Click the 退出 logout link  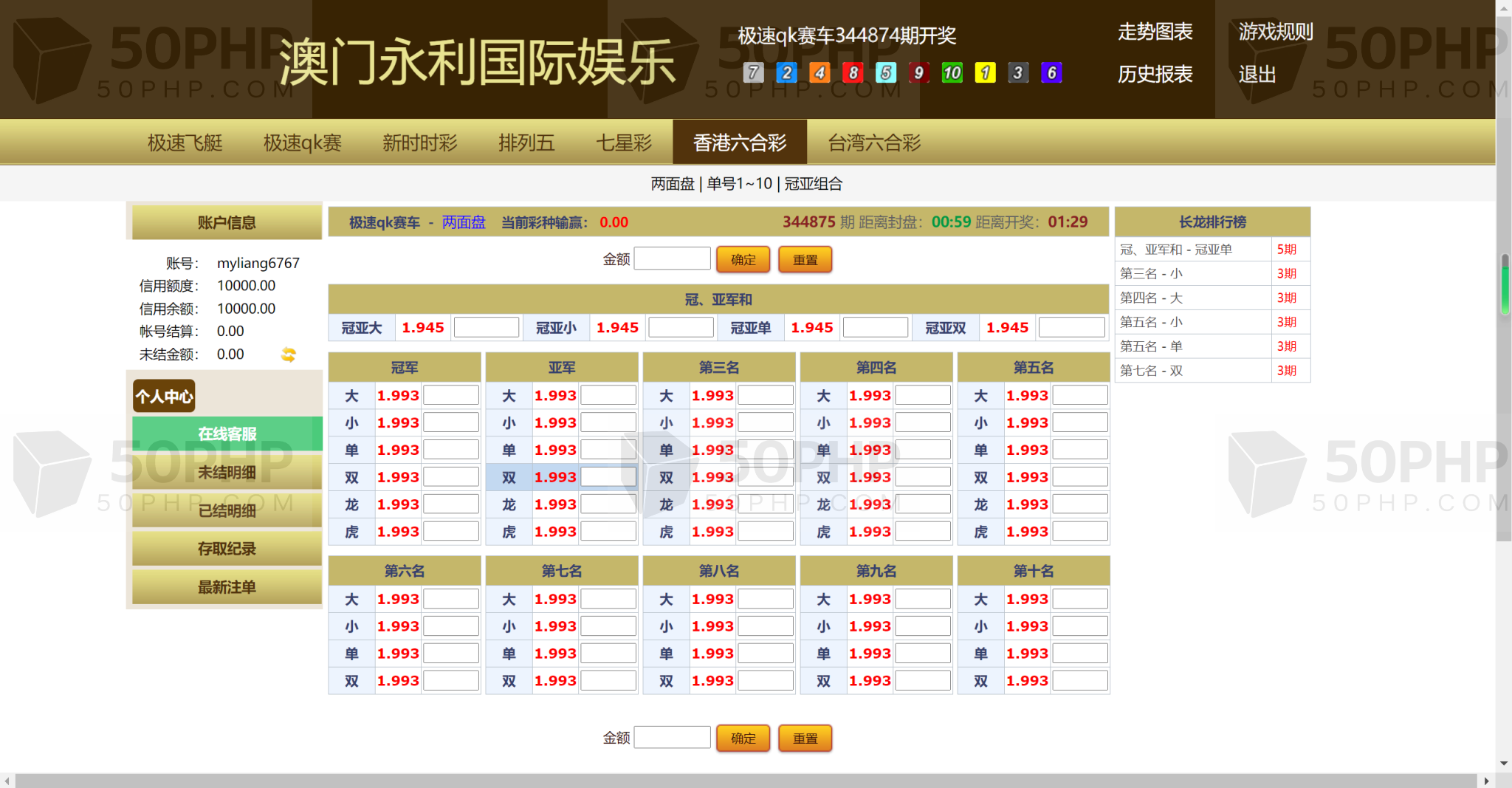point(1257,75)
